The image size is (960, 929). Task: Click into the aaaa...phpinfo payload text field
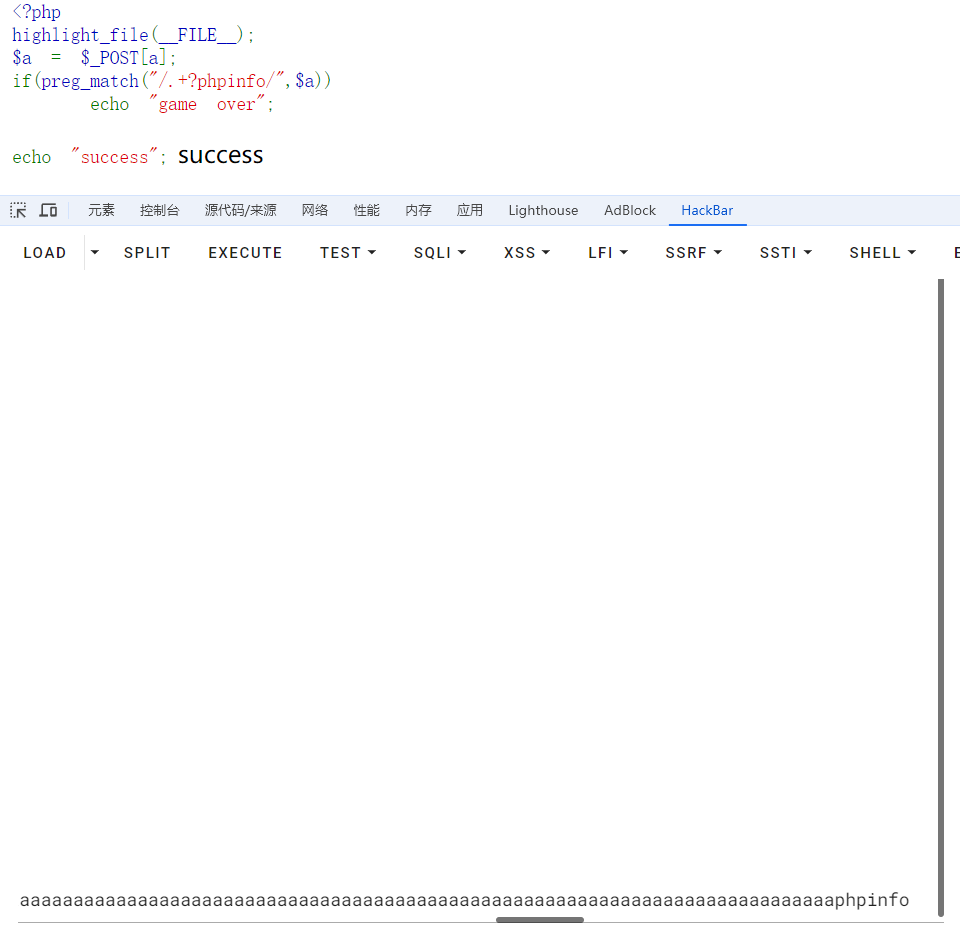464,900
